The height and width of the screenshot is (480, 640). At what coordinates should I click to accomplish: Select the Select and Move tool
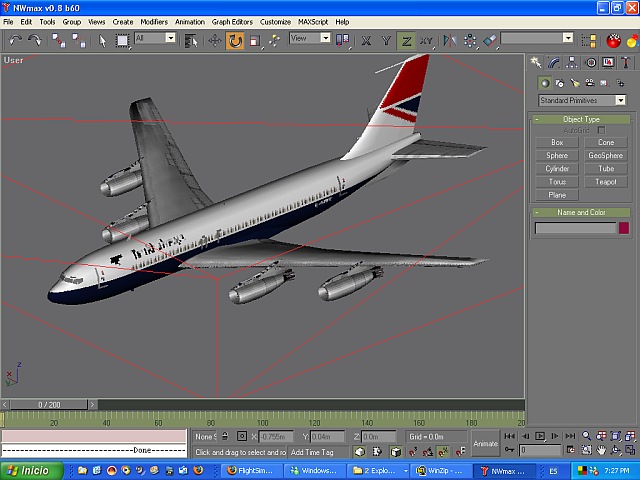click(x=215, y=40)
